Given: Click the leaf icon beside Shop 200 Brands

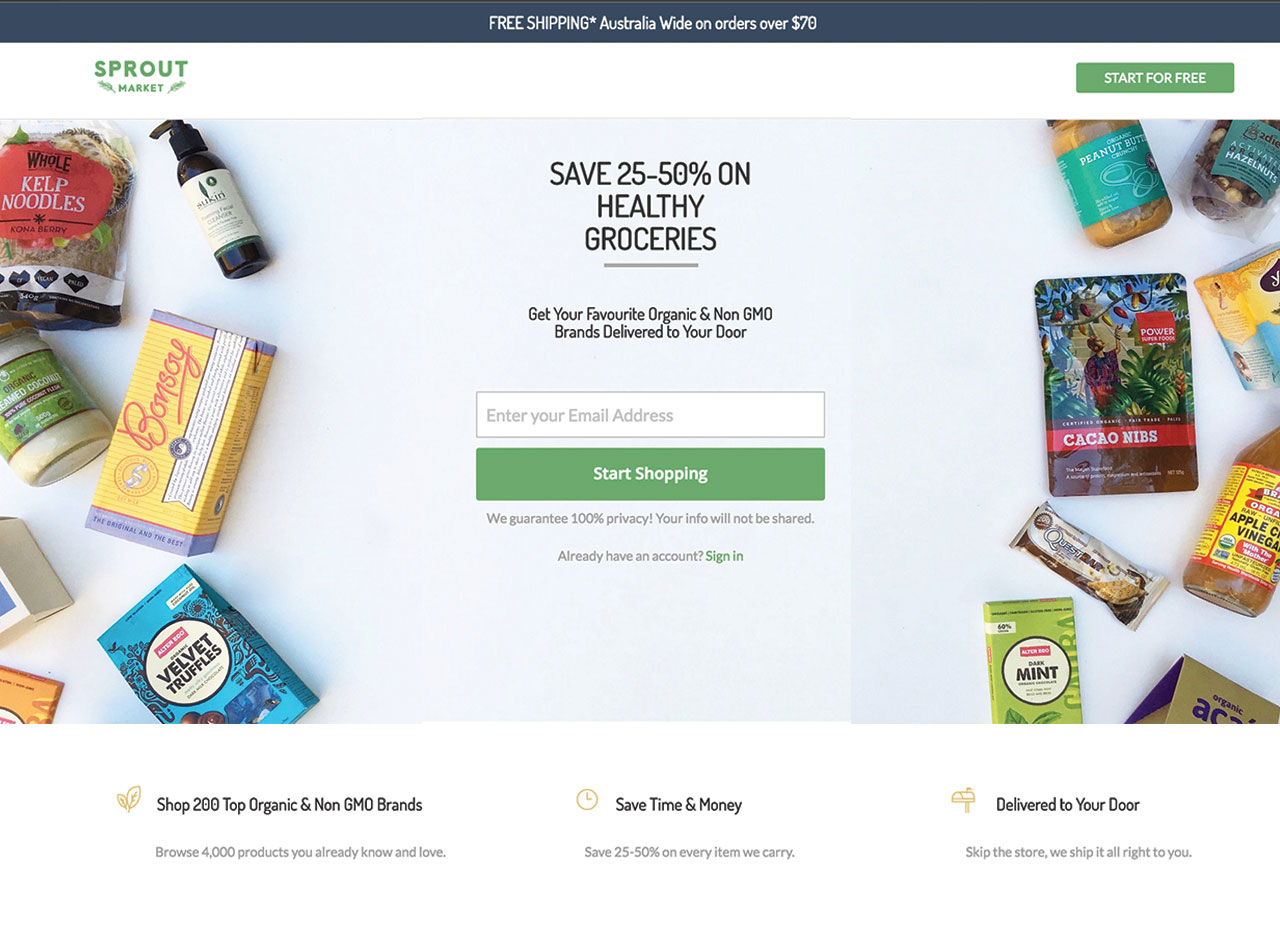Looking at the screenshot, I should [x=129, y=799].
